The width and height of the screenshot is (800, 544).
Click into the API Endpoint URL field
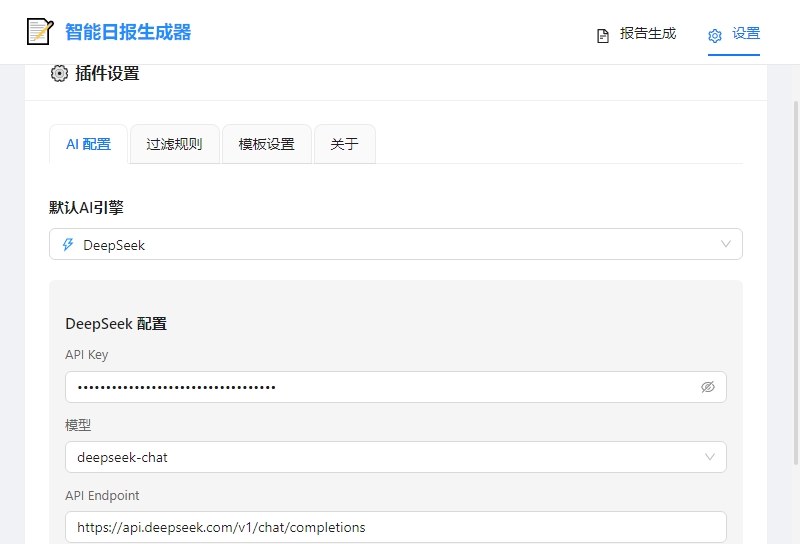396,527
